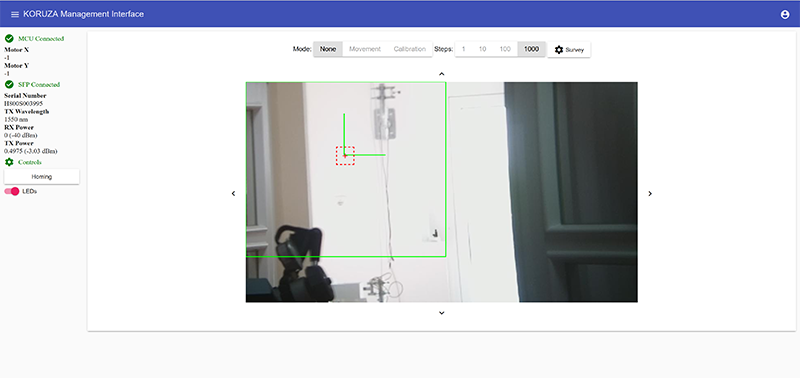This screenshot has height=378, width=800.
Task: Click the Serial Number label
Action: tap(25, 95)
